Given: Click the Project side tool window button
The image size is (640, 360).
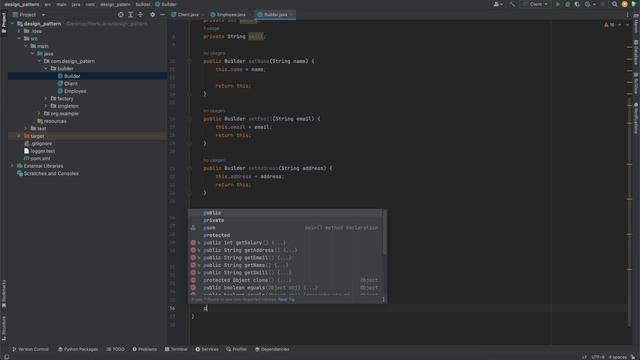Looking at the screenshot, I should 4,23.
